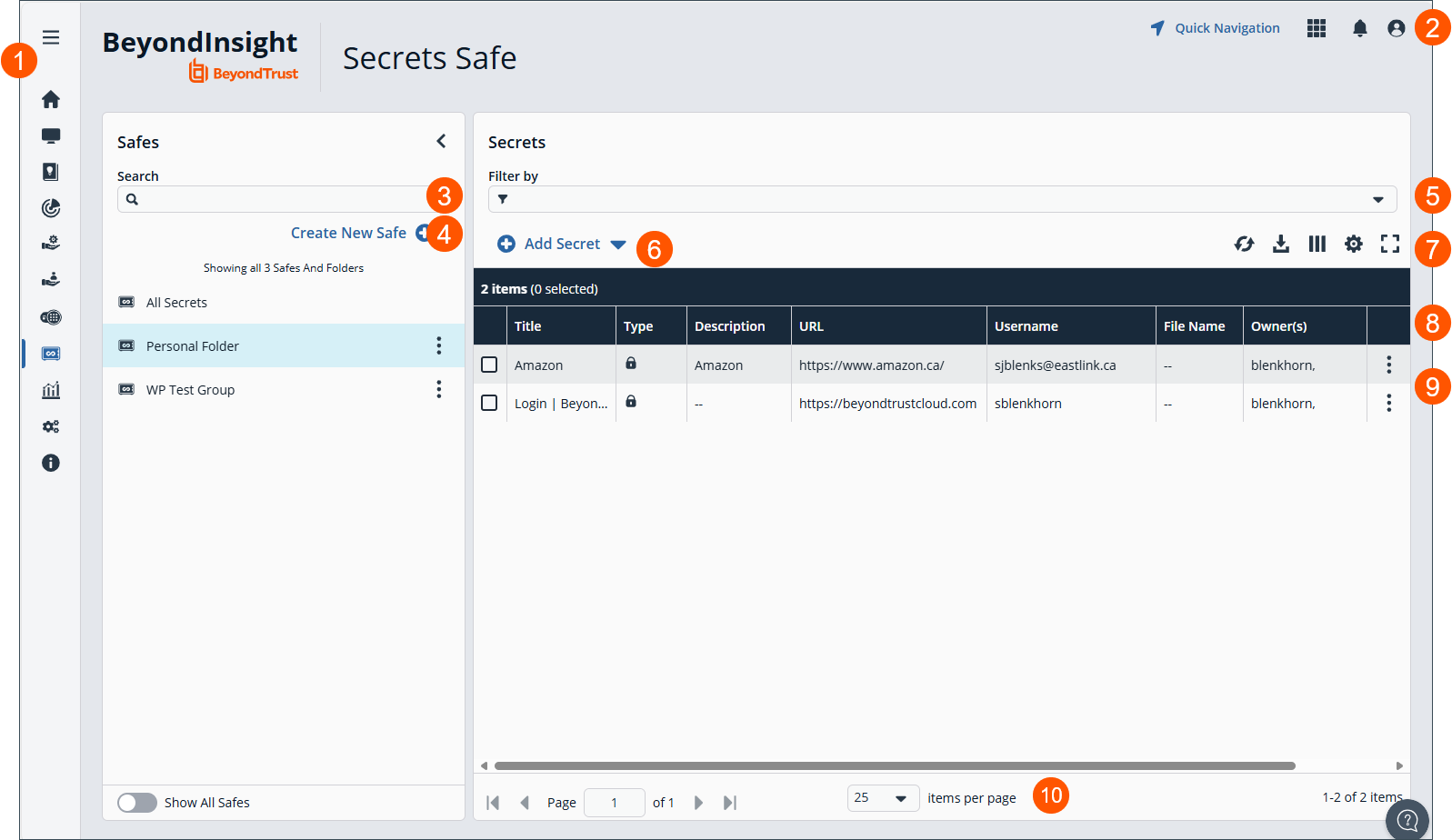Viewport: 1452px width, 840px height.
Task: Open the user profile icon
Action: click(1397, 28)
